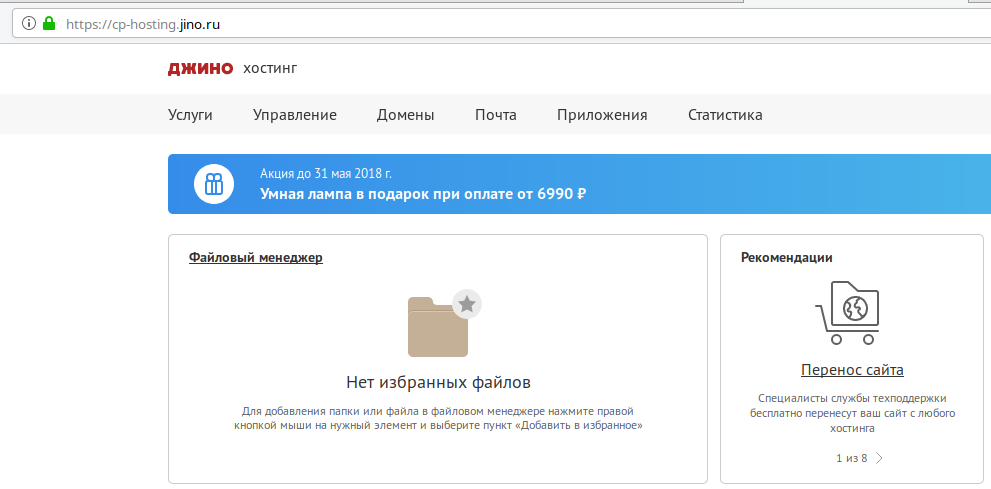Screen dimensions: 991x489
Task: Select Управление in the navigation bar
Action: tap(294, 115)
